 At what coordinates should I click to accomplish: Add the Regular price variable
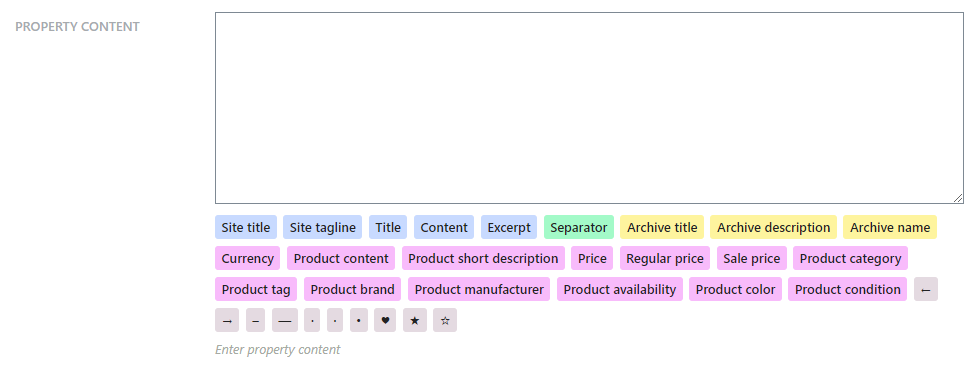pyautogui.click(x=665, y=258)
